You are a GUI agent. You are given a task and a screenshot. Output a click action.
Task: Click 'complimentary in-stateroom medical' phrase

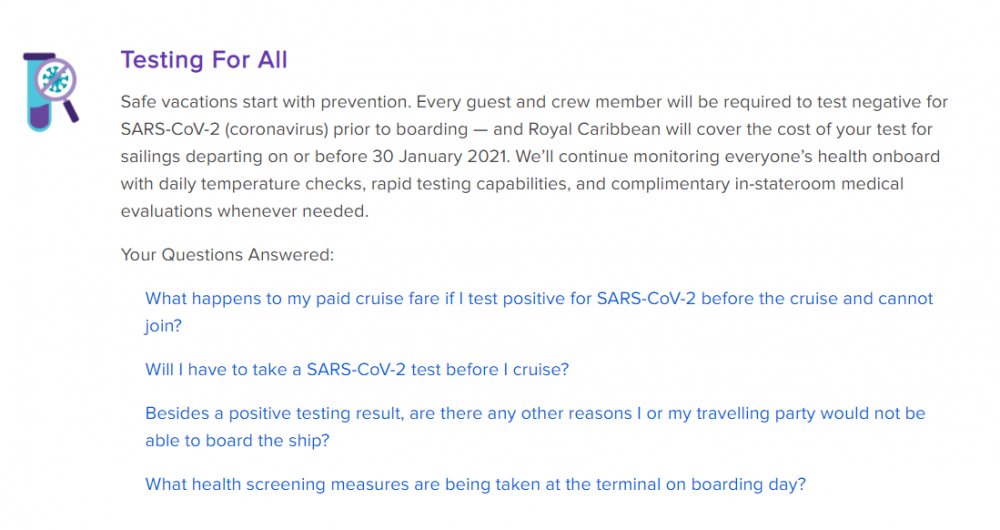coord(757,184)
